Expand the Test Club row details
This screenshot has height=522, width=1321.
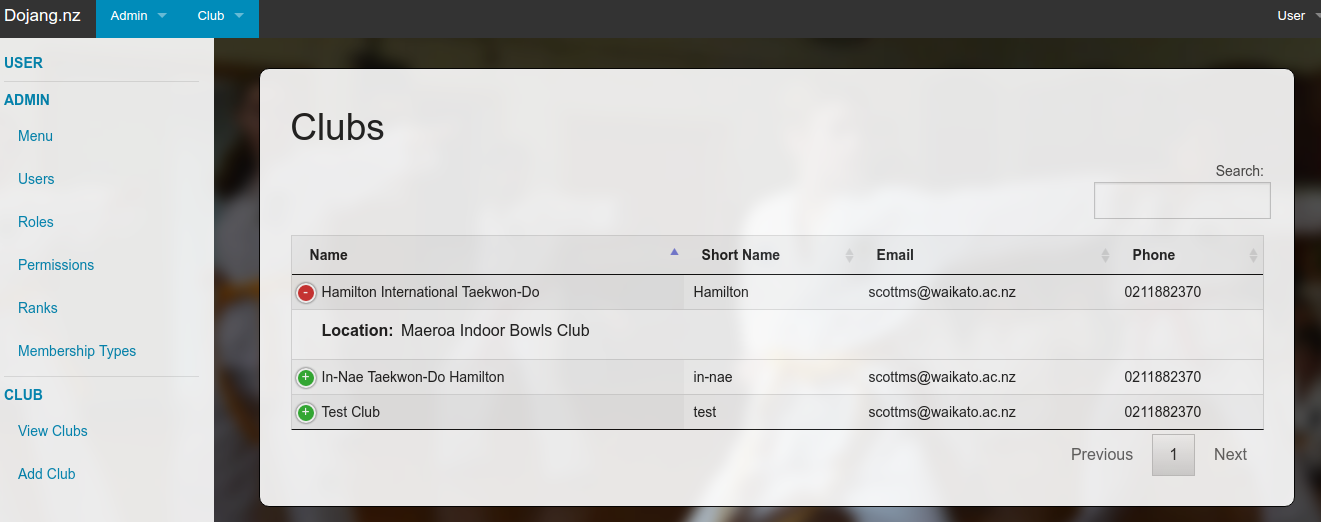[x=306, y=412]
